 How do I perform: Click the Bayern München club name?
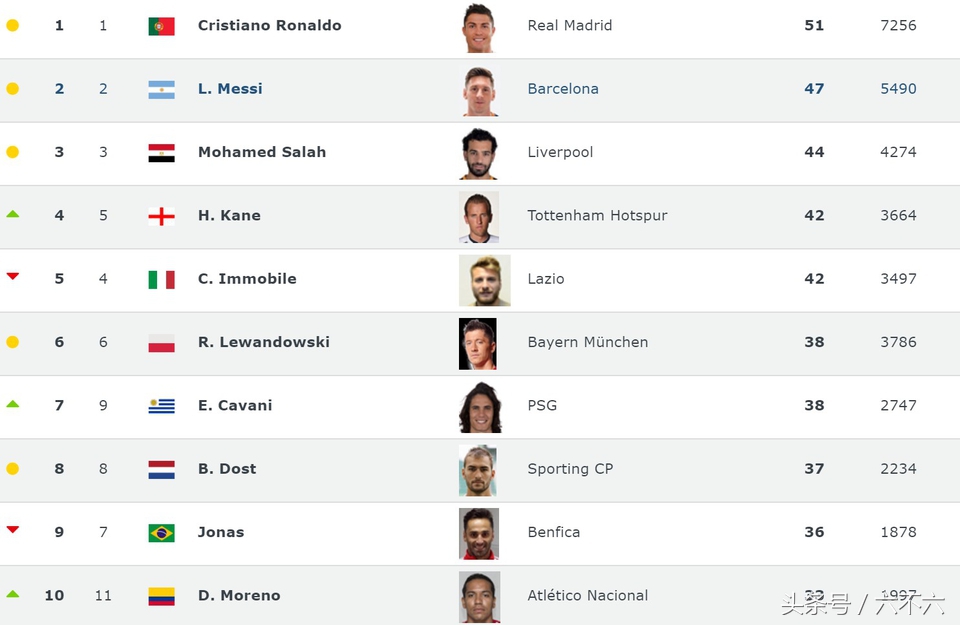click(x=587, y=342)
